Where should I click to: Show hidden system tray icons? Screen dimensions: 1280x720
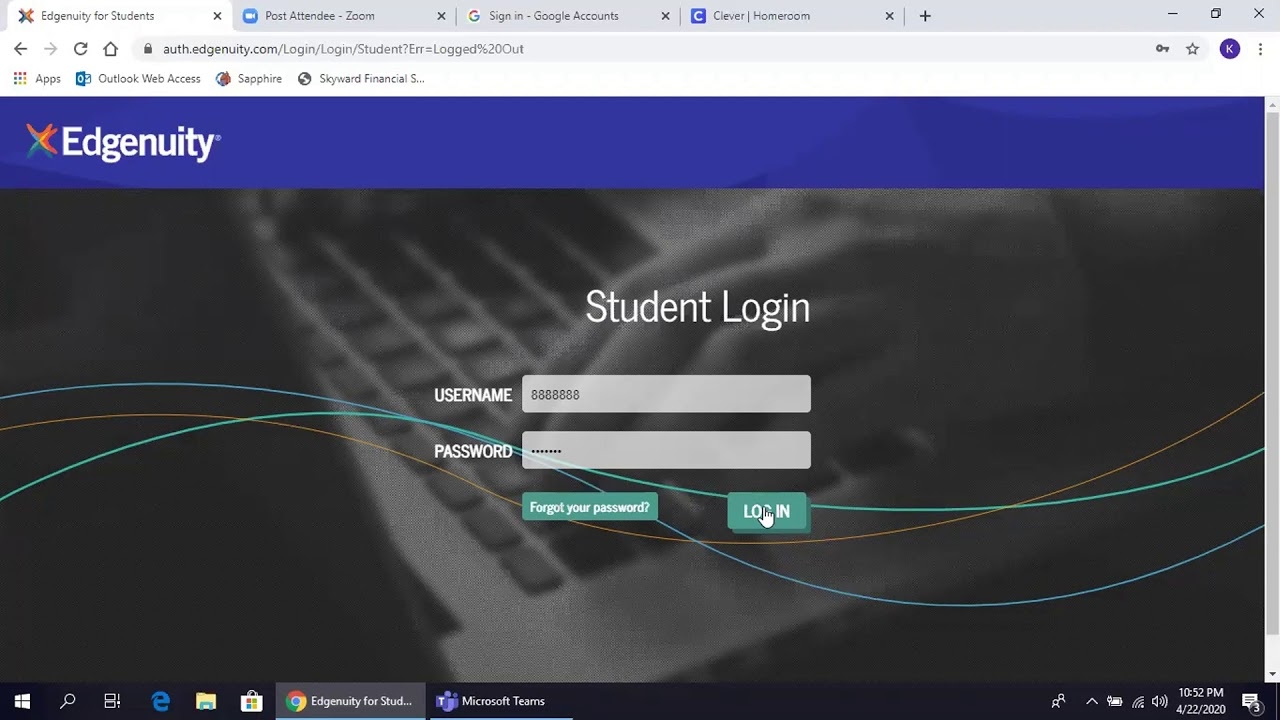tap(1091, 701)
